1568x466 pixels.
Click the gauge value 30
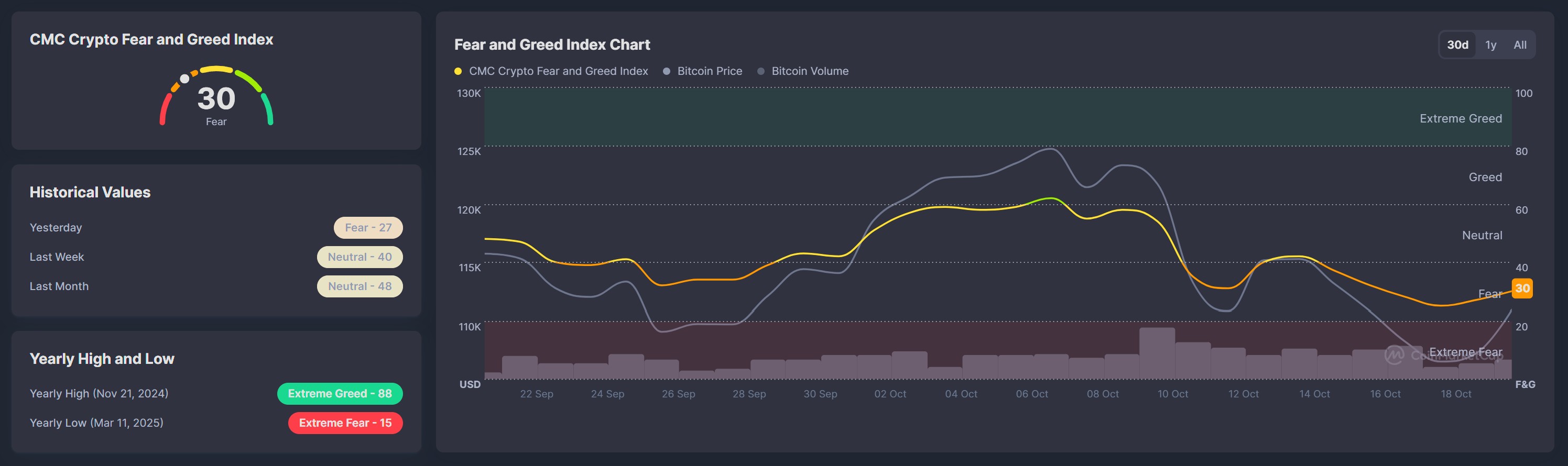tap(216, 98)
